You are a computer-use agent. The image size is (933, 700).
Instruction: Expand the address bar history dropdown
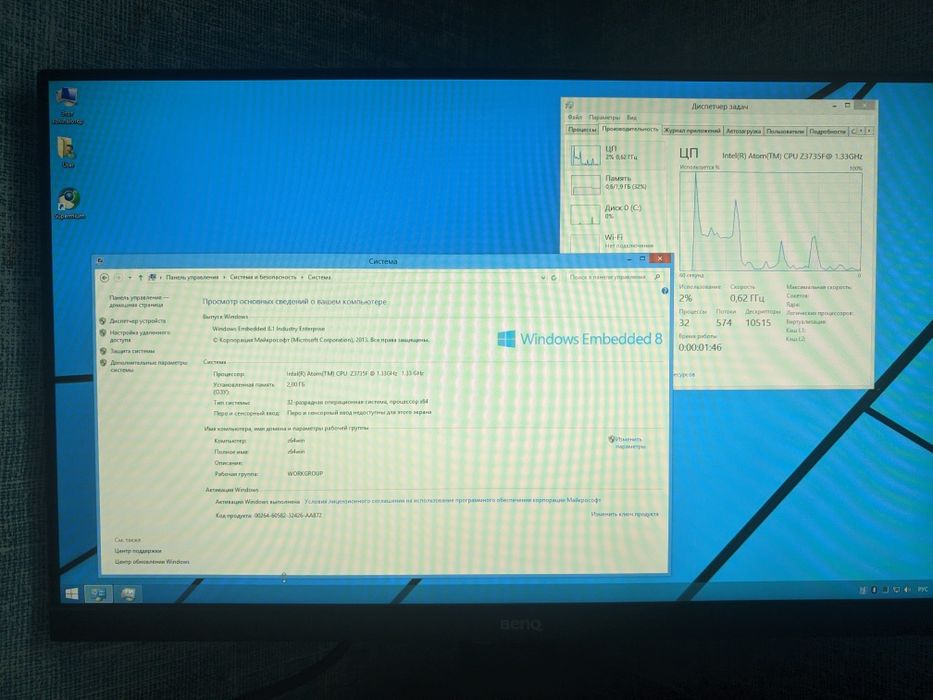(543, 277)
